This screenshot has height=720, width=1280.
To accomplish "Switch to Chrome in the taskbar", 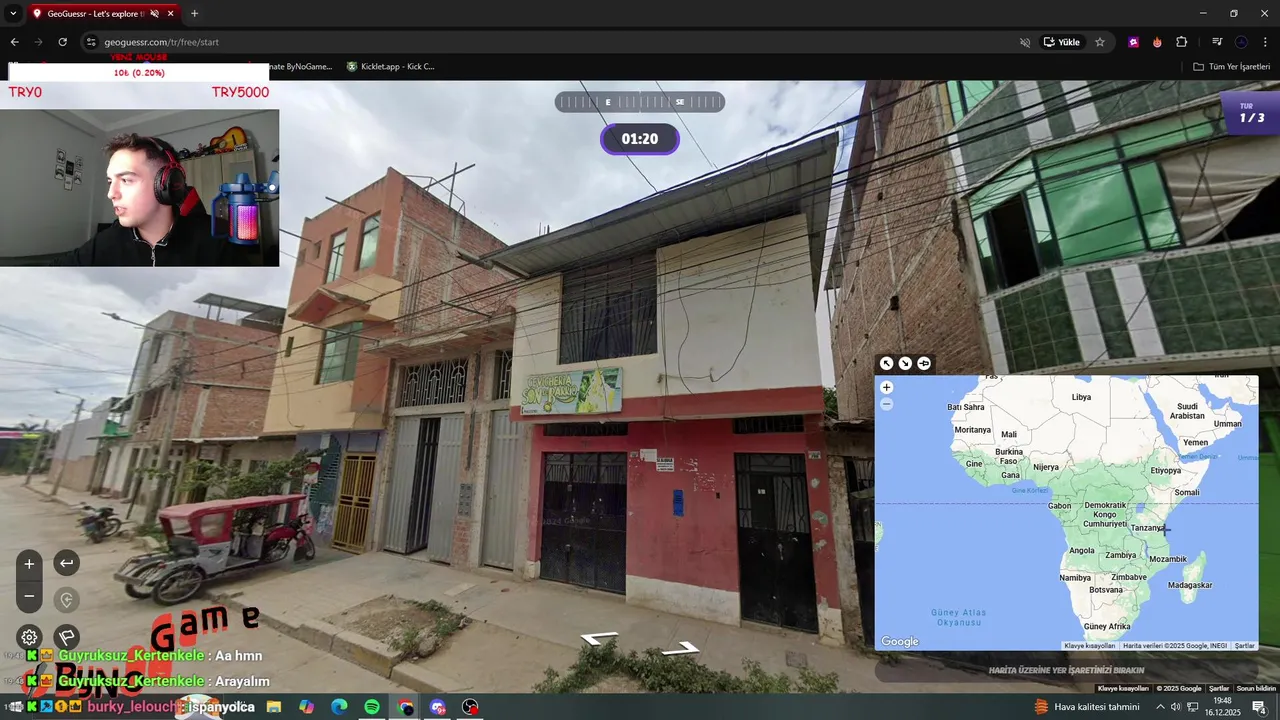I will click(x=405, y=707).
